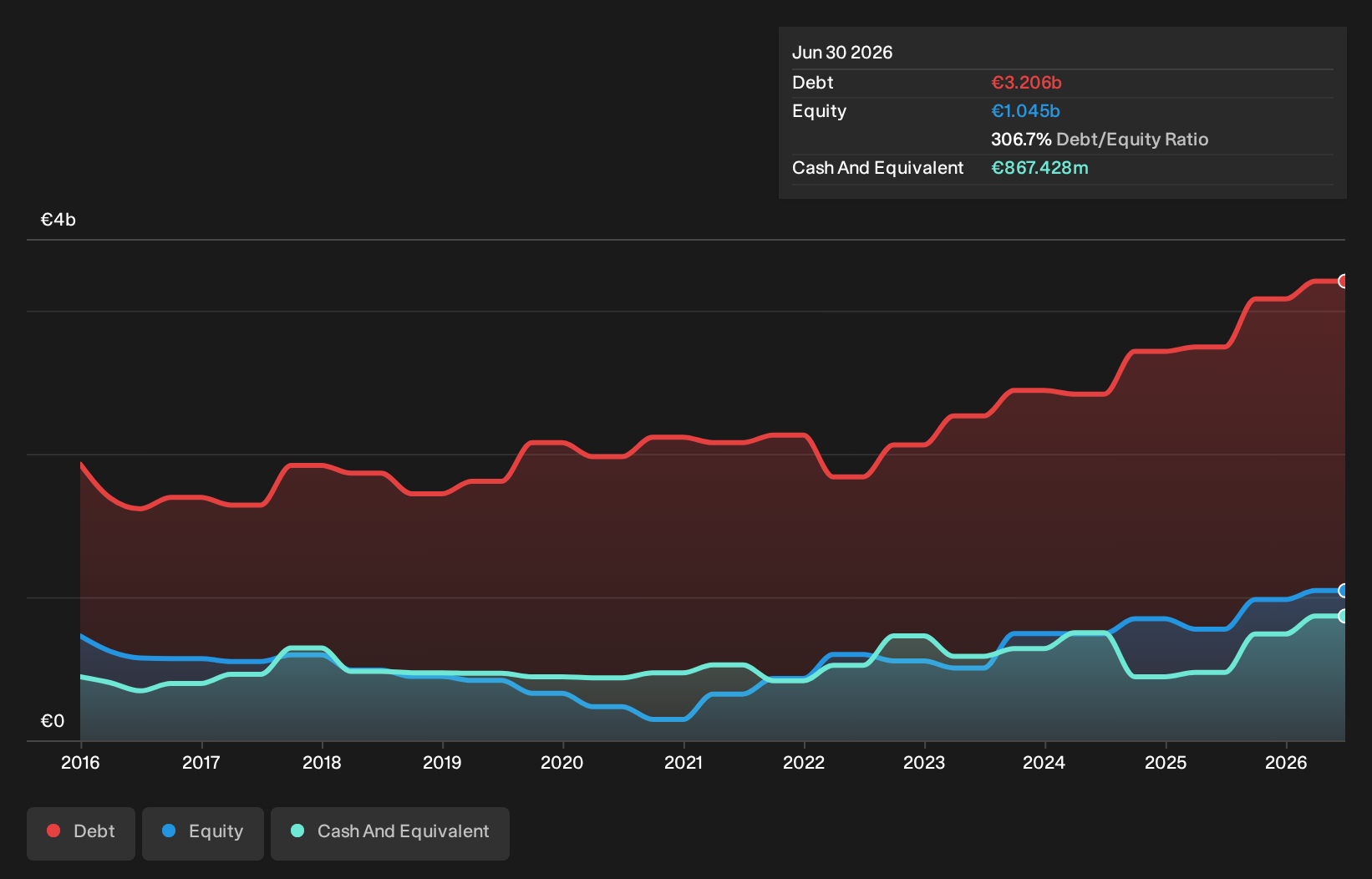Click the teal dot in Cash legend
1372x879 pixels.
(x=297, y=831)
